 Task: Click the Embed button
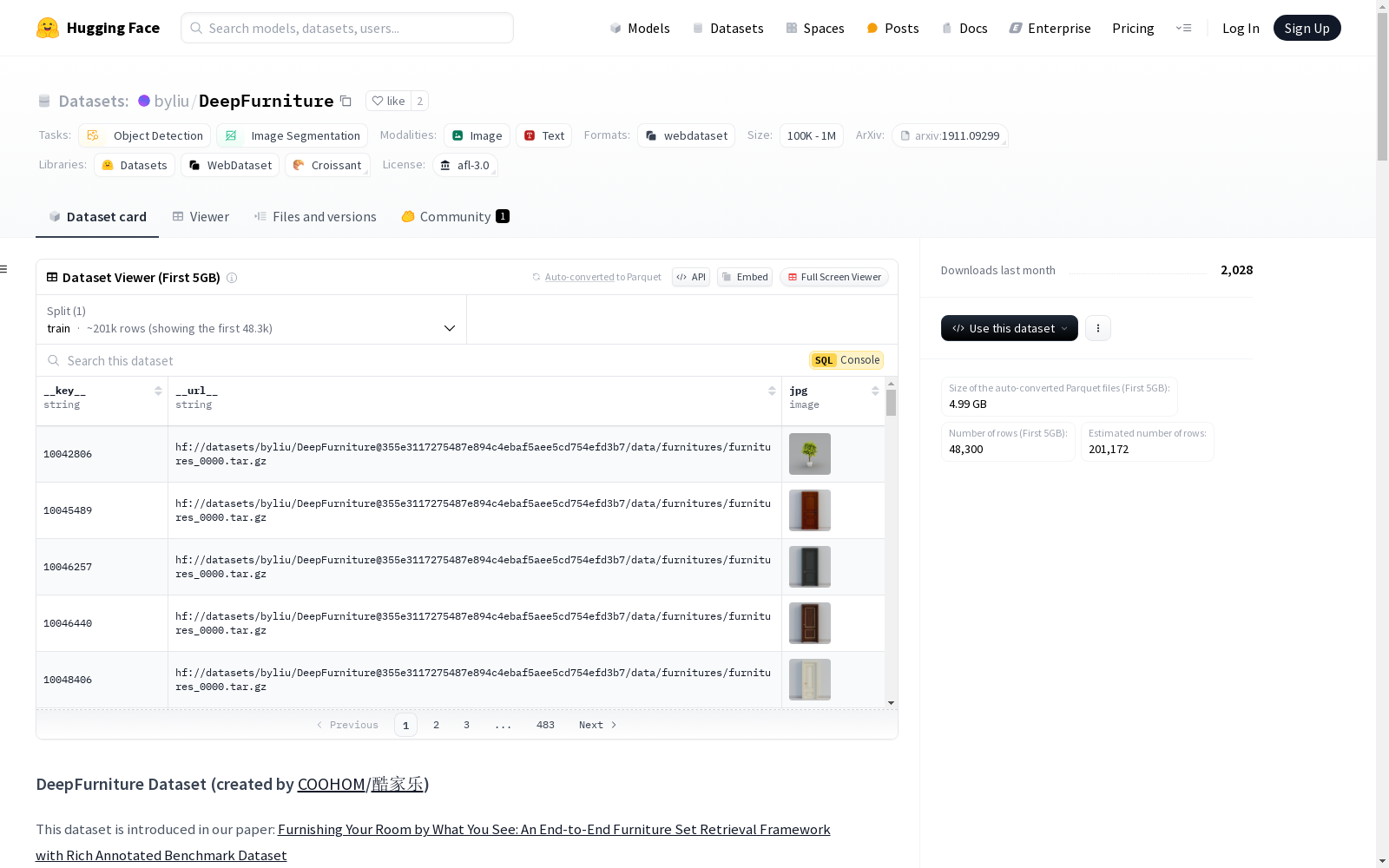click(745, 277)
